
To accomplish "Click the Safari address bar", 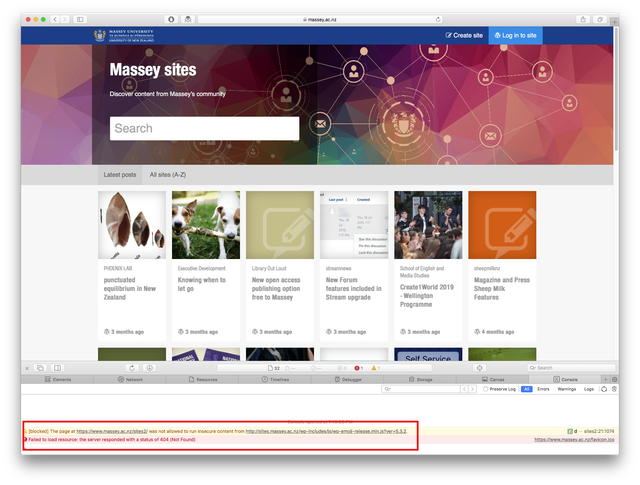I will (x=320, y=19).
